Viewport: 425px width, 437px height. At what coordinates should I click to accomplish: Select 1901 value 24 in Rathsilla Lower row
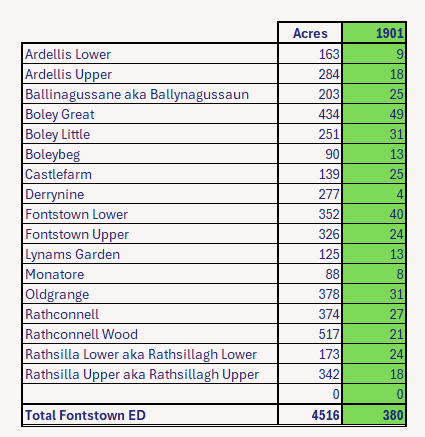point(374,354)
